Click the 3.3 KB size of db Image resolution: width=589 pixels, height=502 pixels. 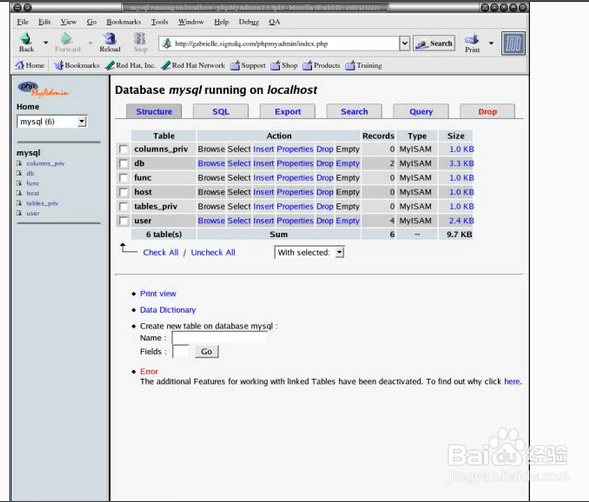click(461, 163)
